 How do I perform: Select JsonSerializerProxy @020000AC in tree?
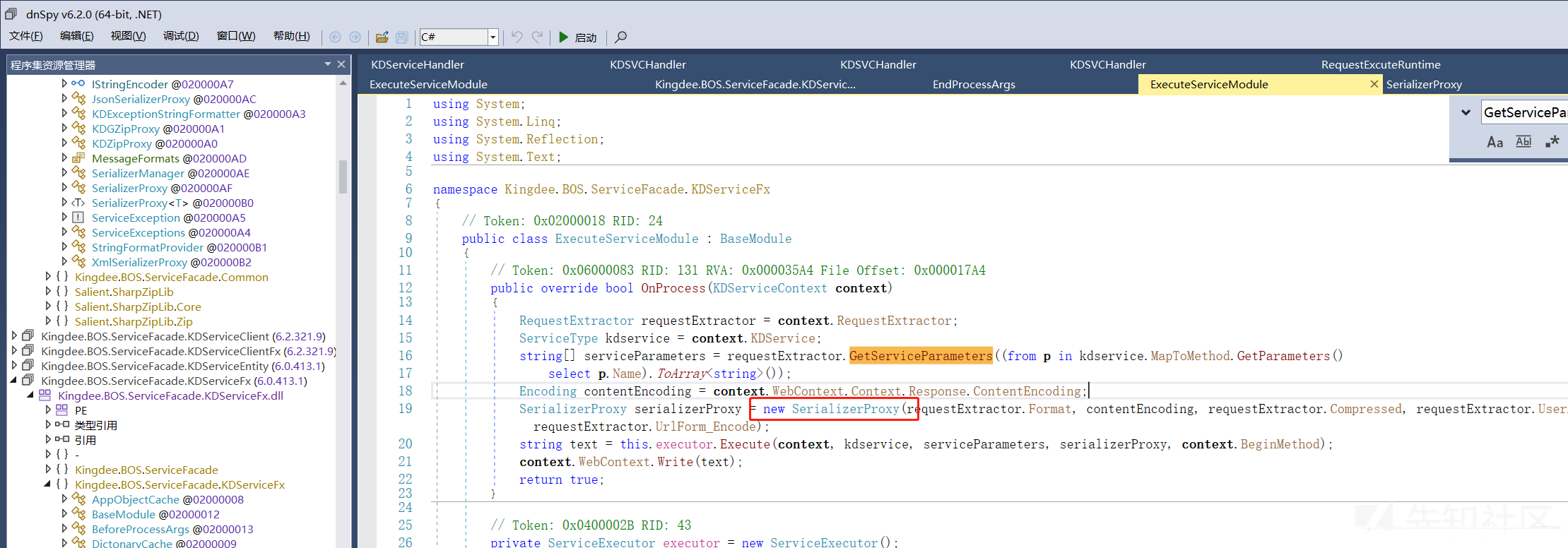[x=174, y=99]
